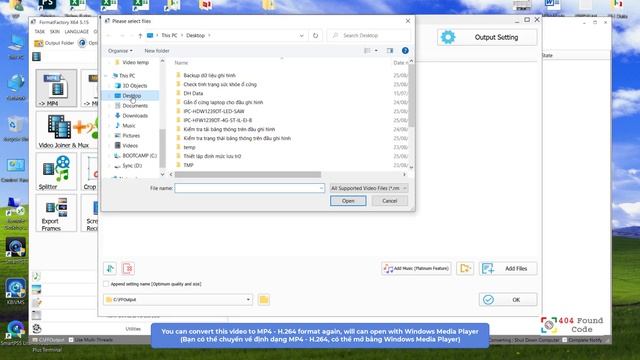640x360 pixels.
Task: Open the view options dropdown arrow
Action: click(x=376, y=51)
